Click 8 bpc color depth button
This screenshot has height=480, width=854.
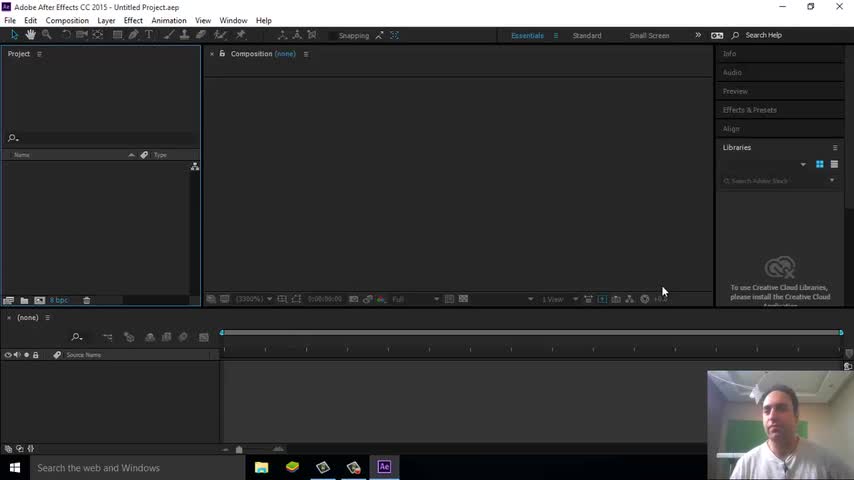point(59,300)
